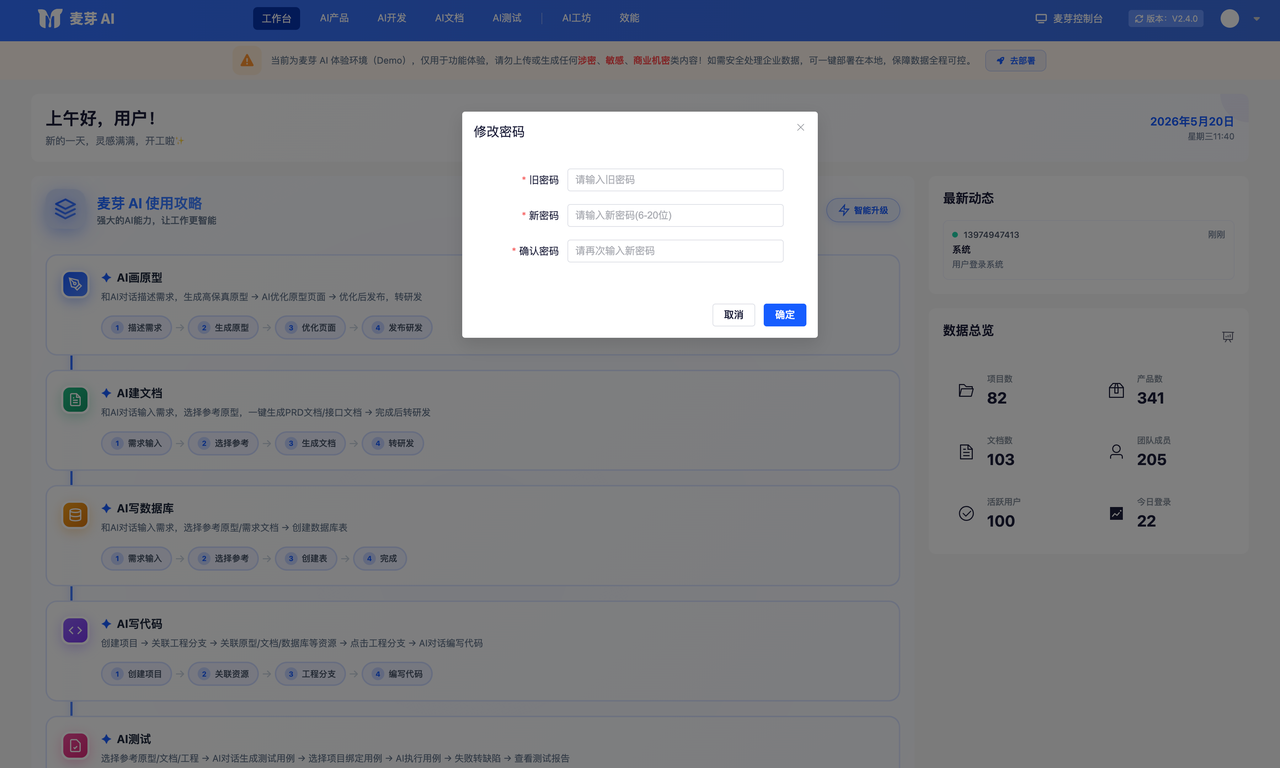Viewport: 1280px width, 768px height.
Task: Click the 上午好，用户！ greeting
Action: pyautogui.click(x=100, y=119)
